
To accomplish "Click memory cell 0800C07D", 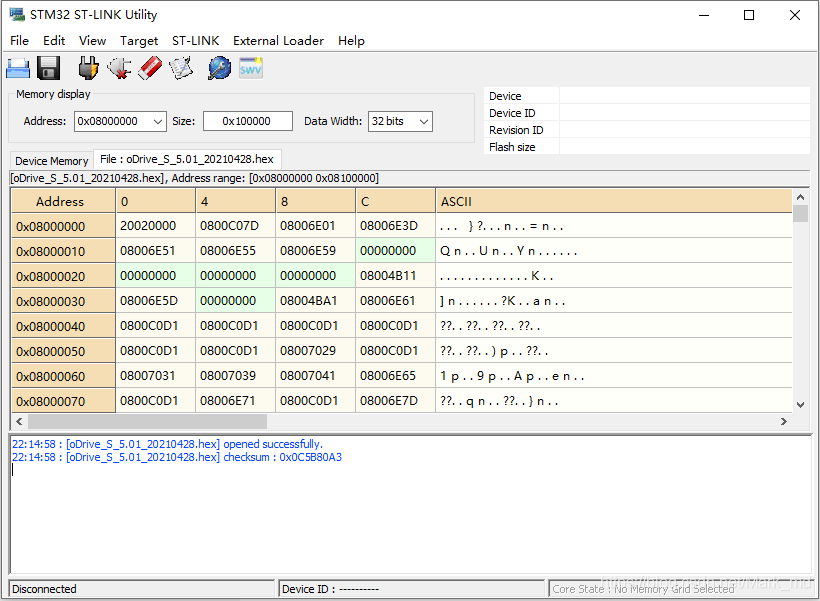I will point(236,226).
